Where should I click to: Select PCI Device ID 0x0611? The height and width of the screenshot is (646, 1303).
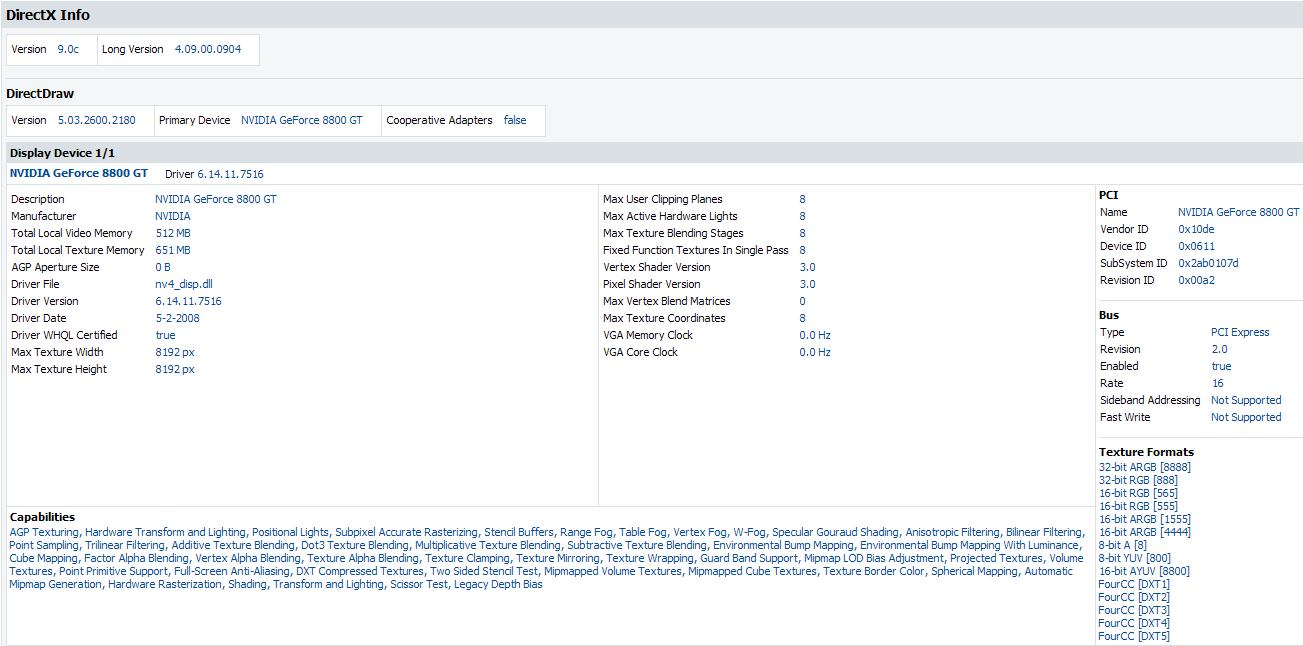tap(1196, 246)
